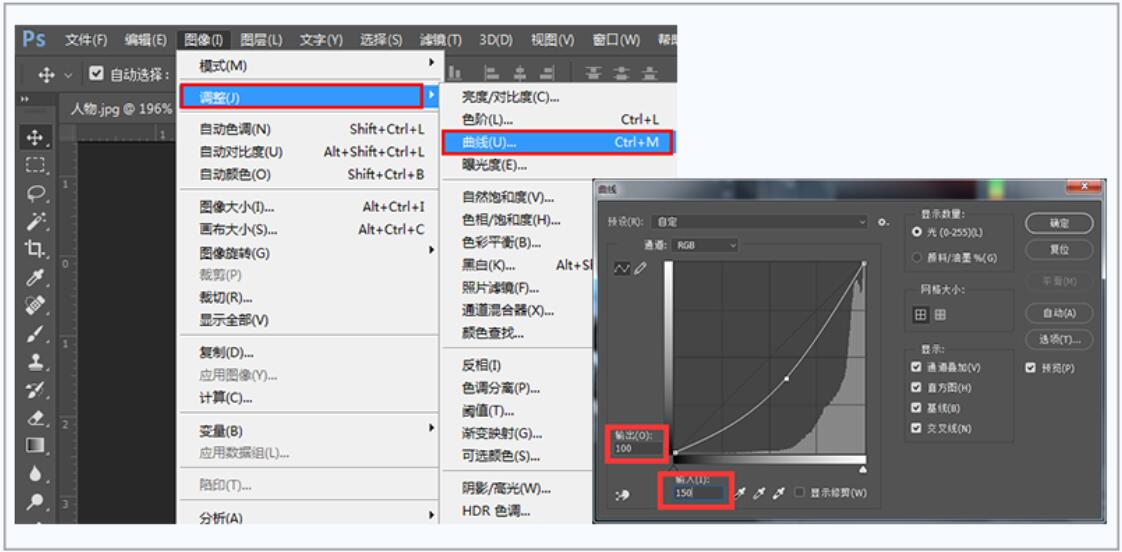The width and height of the screenshot is (1122, 552).
Task: Select the Healing Brush tool
Action: click(35, 306)
